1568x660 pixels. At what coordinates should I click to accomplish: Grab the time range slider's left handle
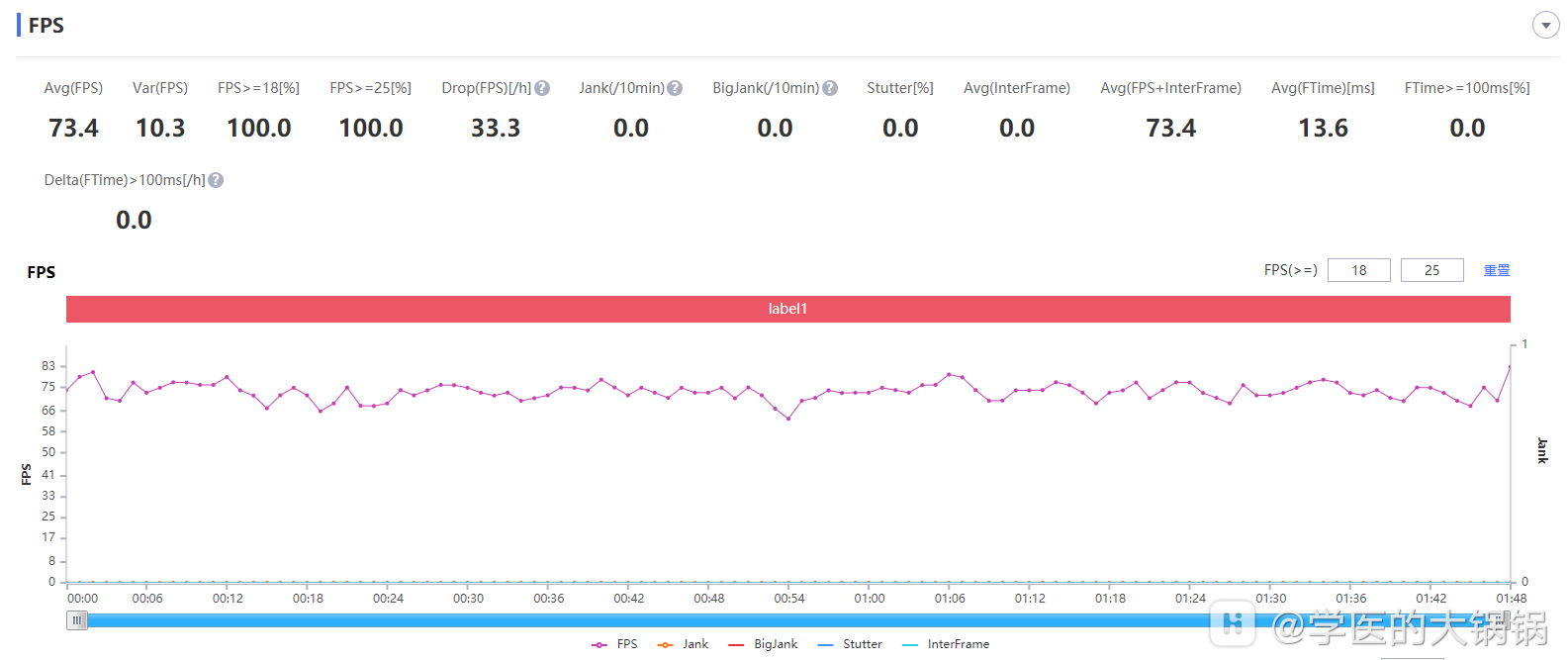[77, 620]
